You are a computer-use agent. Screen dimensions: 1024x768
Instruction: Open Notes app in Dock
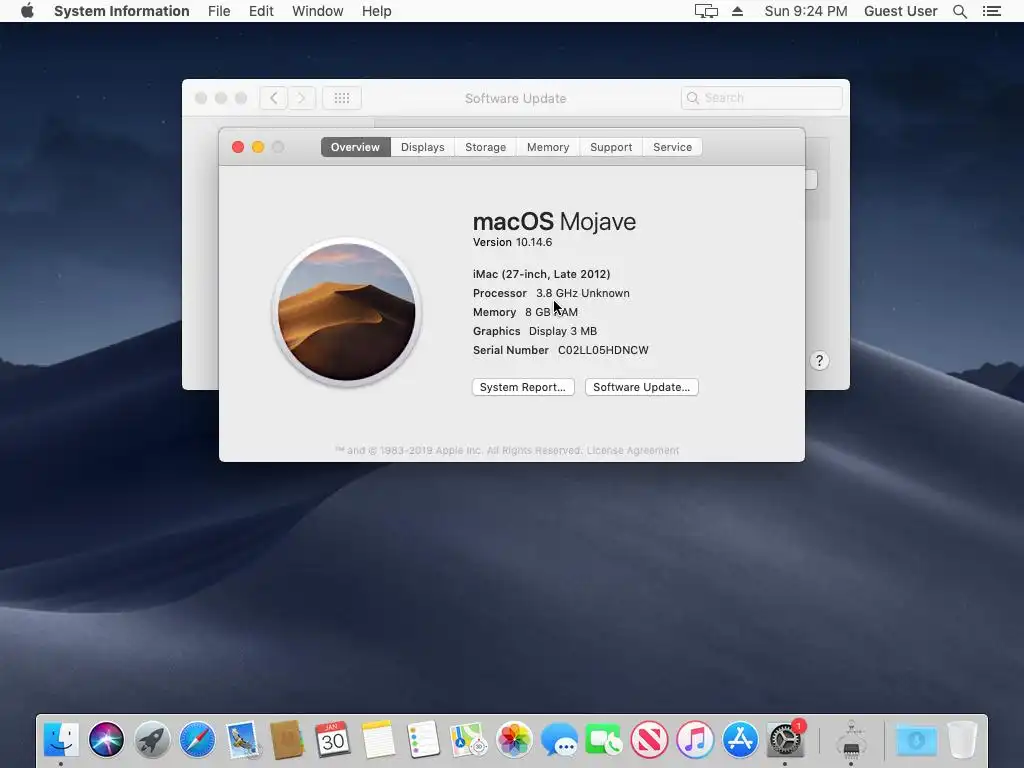[x=378, y=740]
